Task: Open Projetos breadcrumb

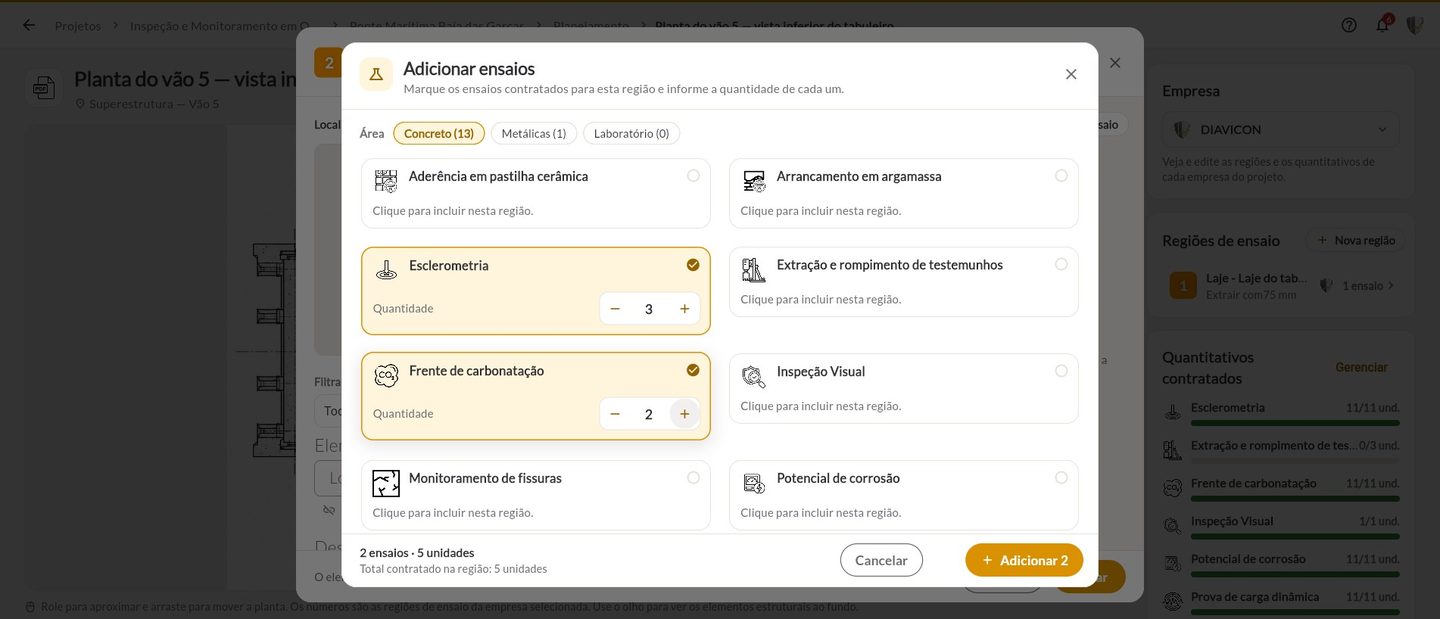Action: click(x=78, y=25)
